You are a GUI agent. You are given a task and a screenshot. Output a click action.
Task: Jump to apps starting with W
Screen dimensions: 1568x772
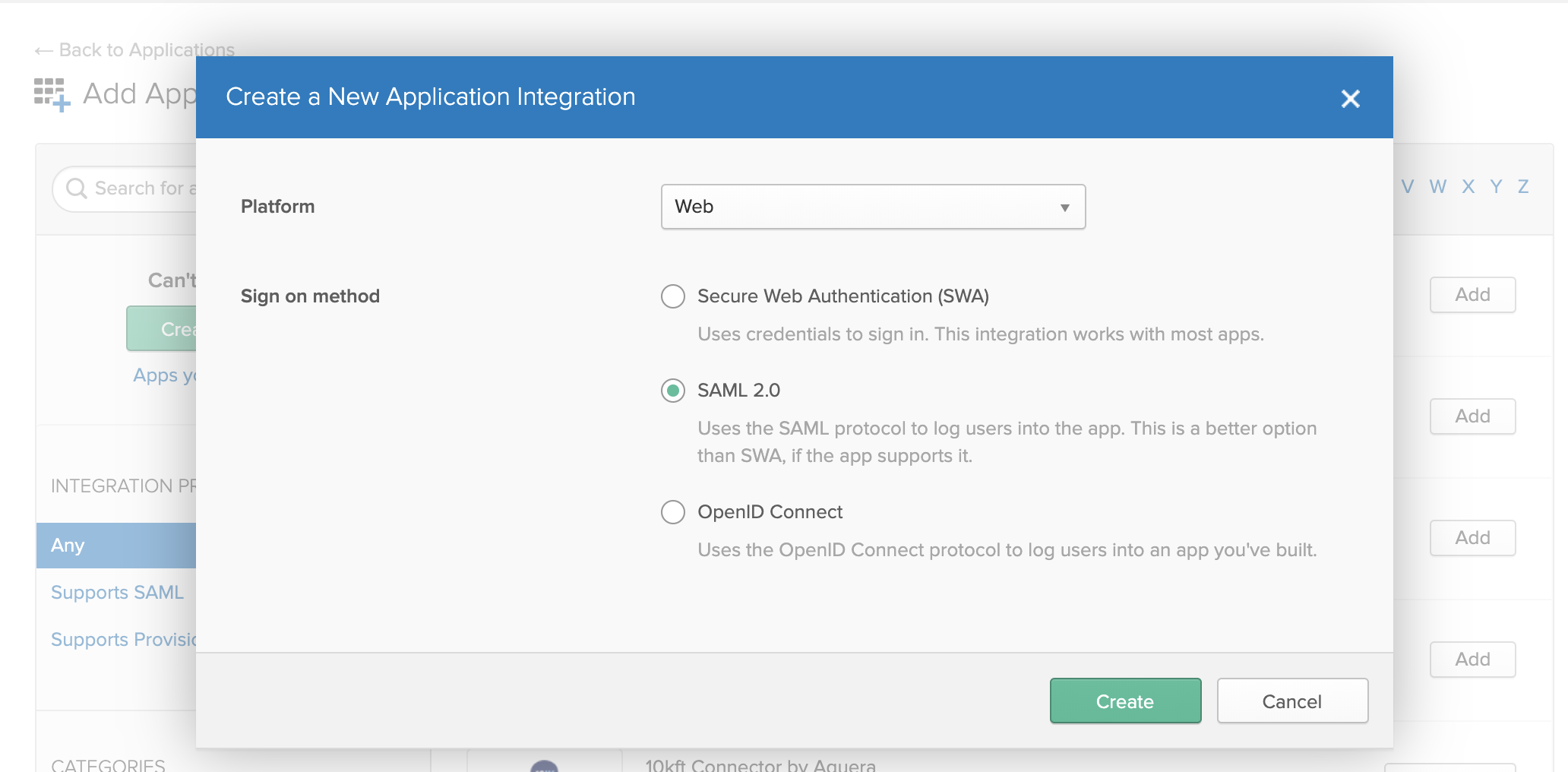[1437, 187]
